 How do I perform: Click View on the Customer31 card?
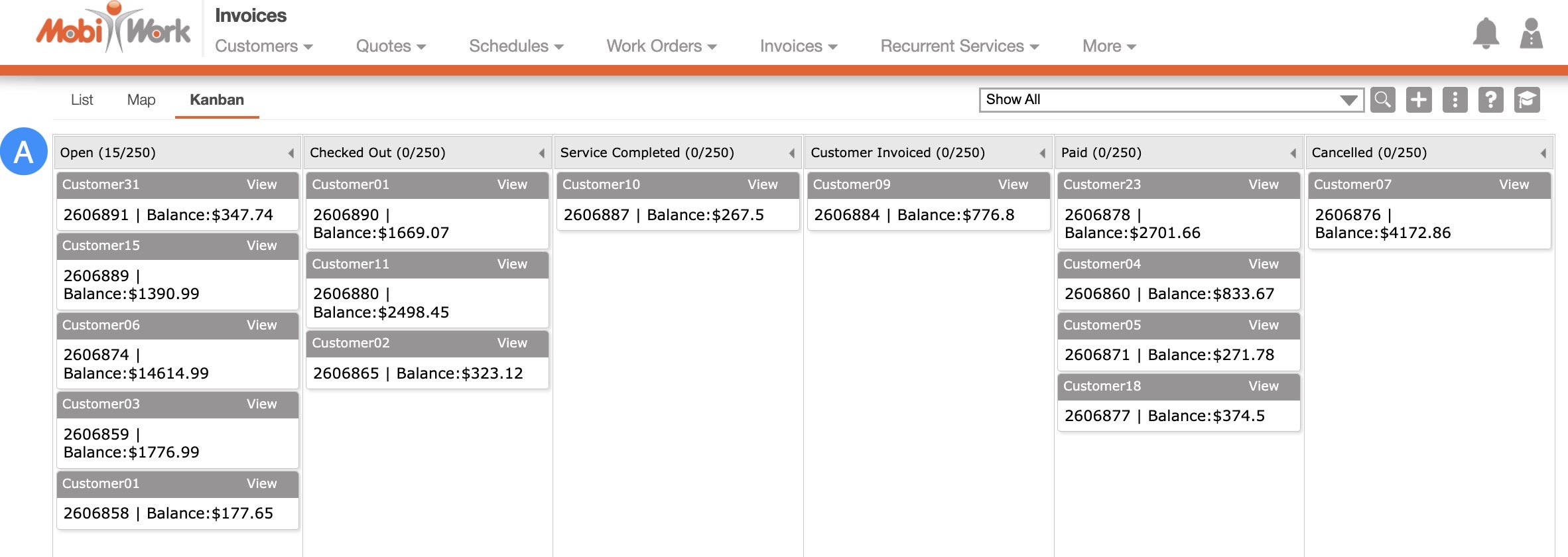coord(261,185)
